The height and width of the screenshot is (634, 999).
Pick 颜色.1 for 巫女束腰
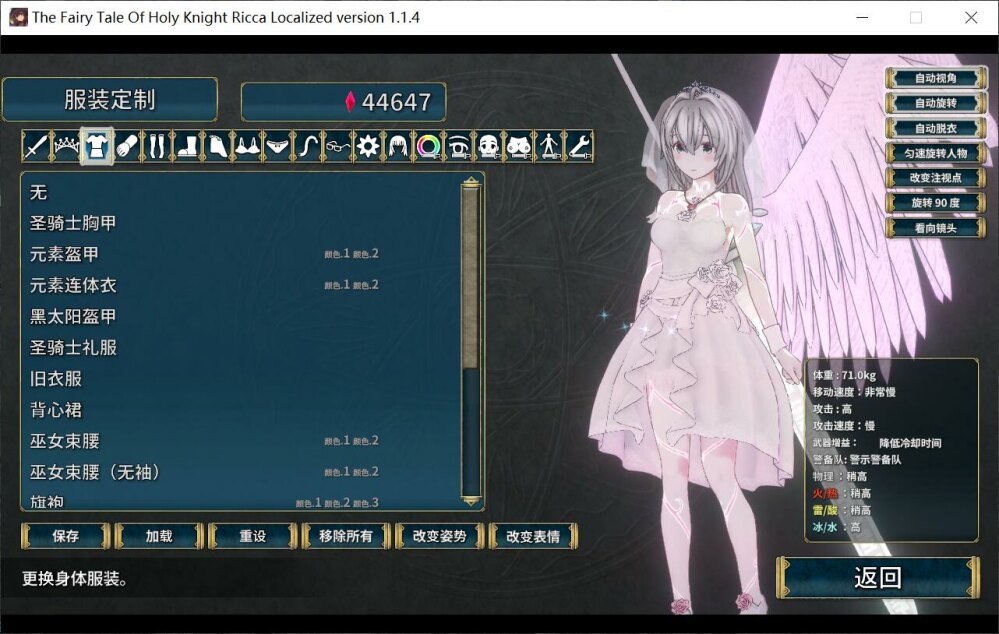(337, 440)
